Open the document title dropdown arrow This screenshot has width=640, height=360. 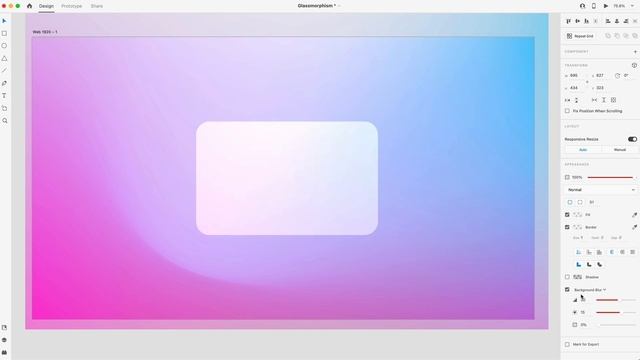click(339, 6)
